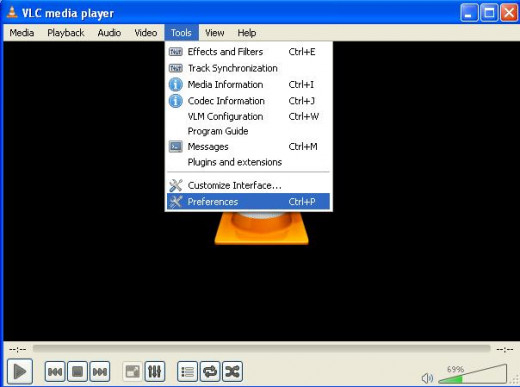Image resolution: width=520 pixels, height=387 pixels.
Task: Adjust the volume slider at 69%
Action: click(473, 375)
